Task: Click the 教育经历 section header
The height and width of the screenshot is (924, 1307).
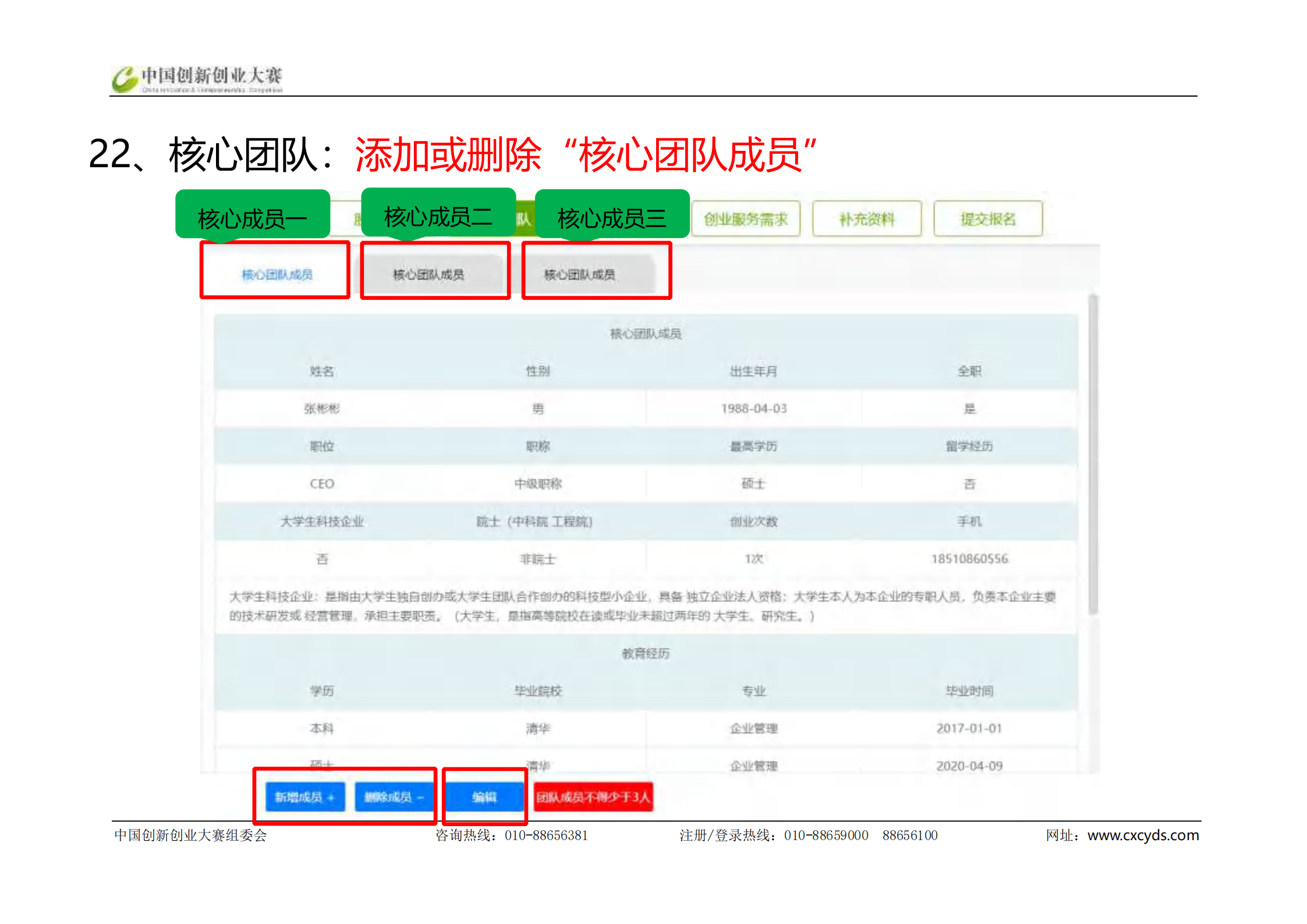Action: point(645,653)
